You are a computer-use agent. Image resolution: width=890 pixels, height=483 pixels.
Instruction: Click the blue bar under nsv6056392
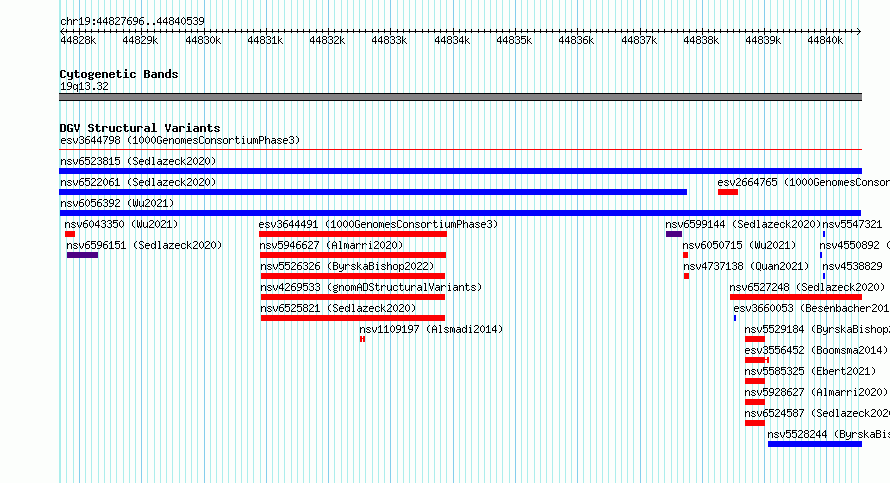coord(460,213)
